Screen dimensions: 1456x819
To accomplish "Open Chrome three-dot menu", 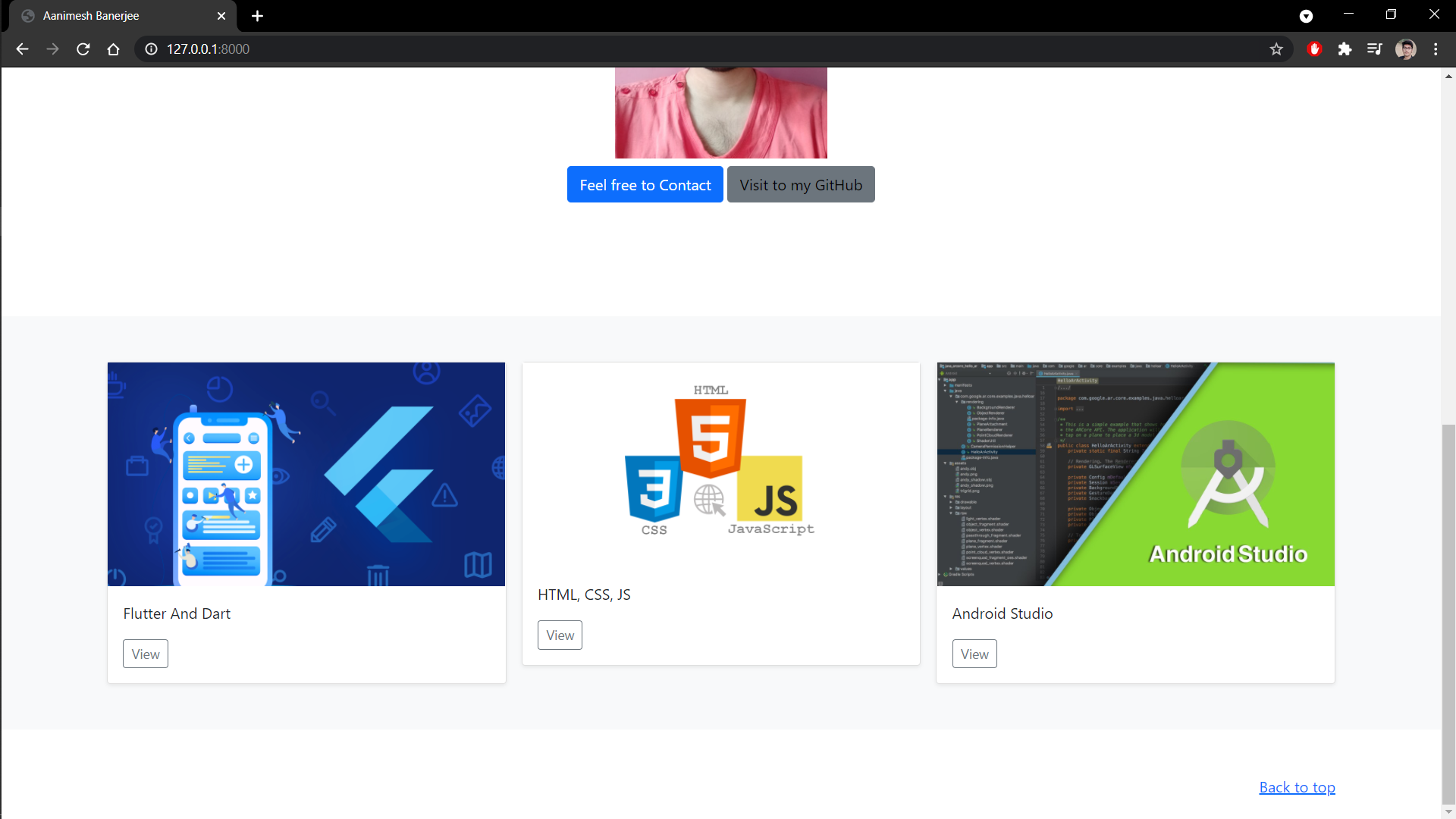I will click(x=1436, y=49).
